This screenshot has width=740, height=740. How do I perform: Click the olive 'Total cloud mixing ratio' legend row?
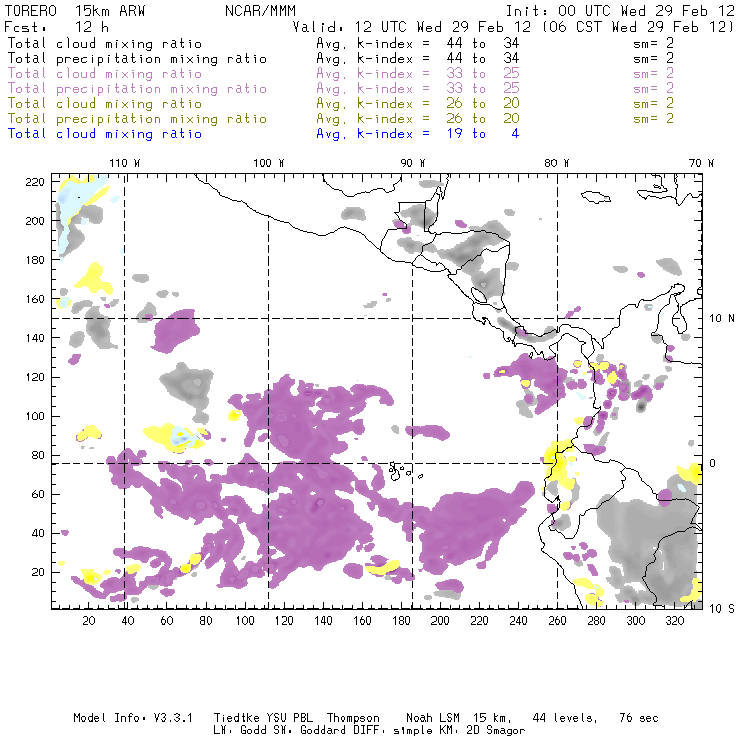point(105,103)
